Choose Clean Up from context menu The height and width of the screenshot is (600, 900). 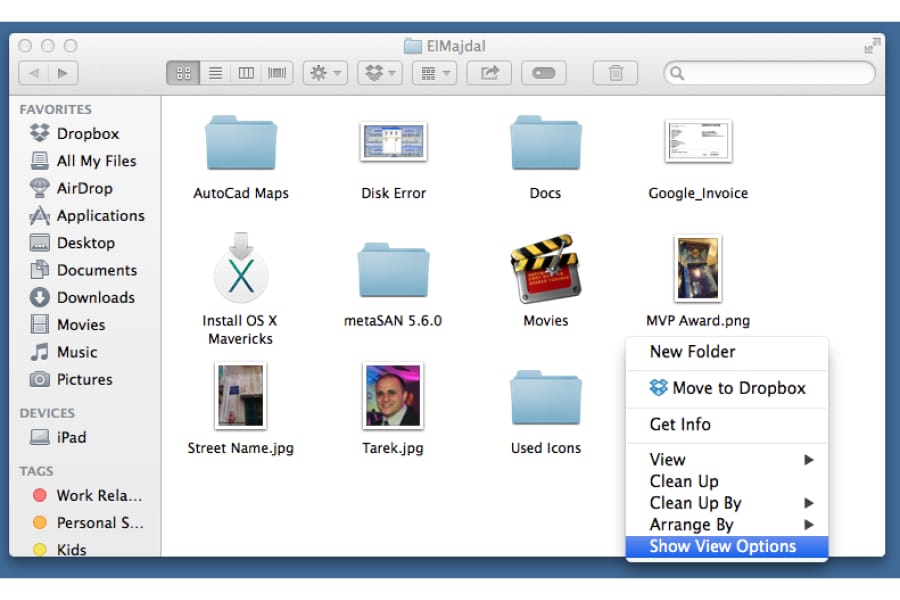[727, 481]
